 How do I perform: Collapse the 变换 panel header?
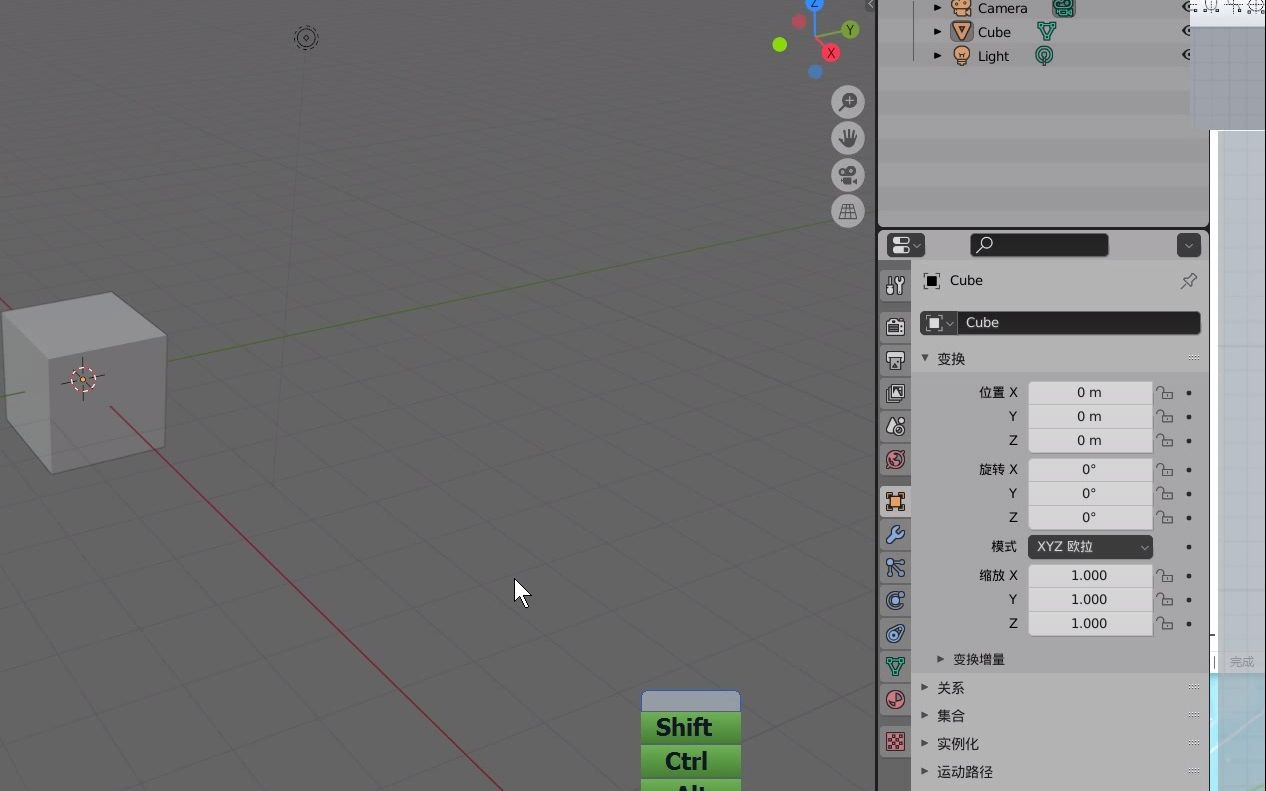click(x=951, y=358)
